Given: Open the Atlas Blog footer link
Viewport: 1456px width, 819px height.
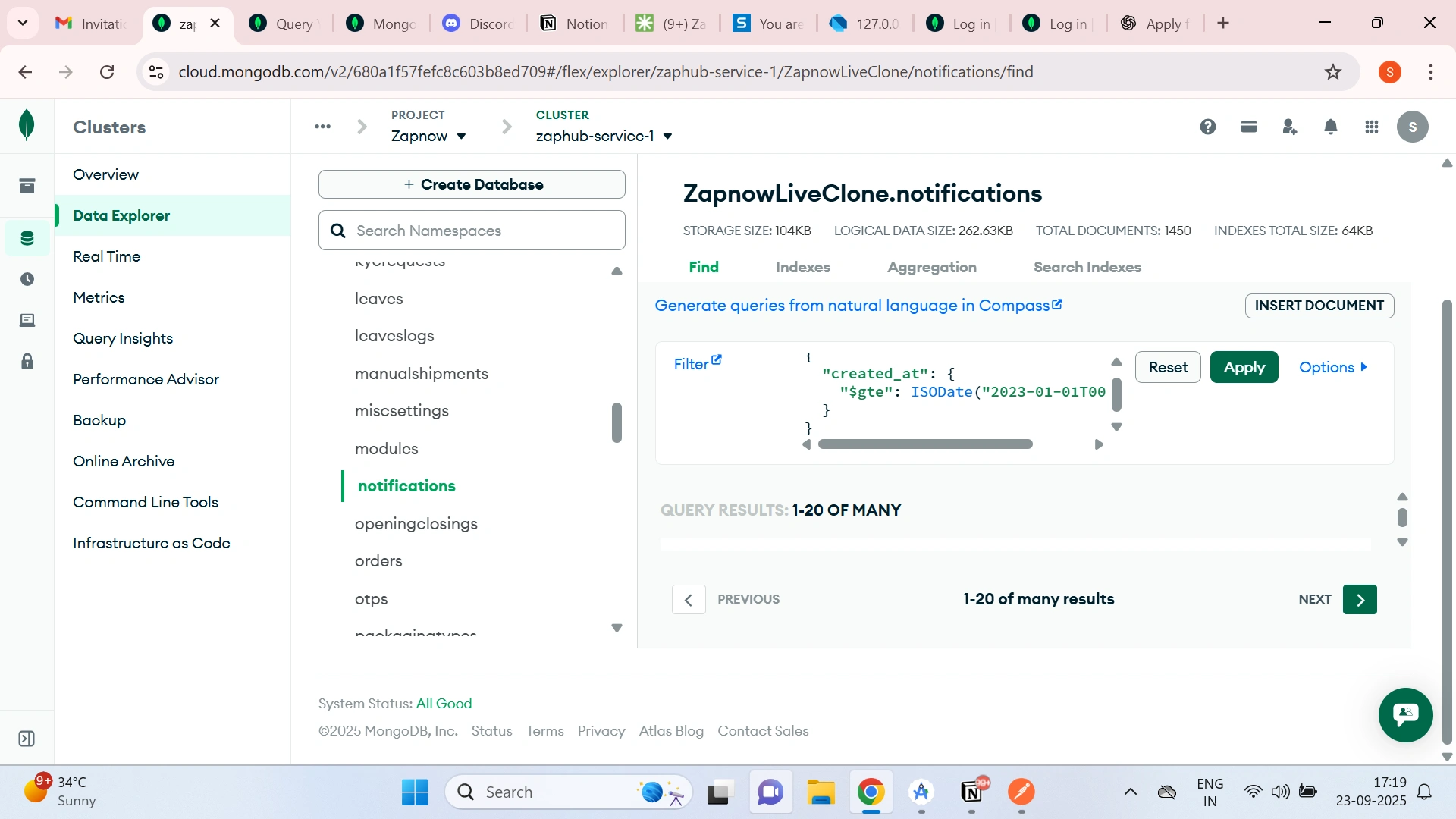Looking at the screenshot, I should coord(671,731).
